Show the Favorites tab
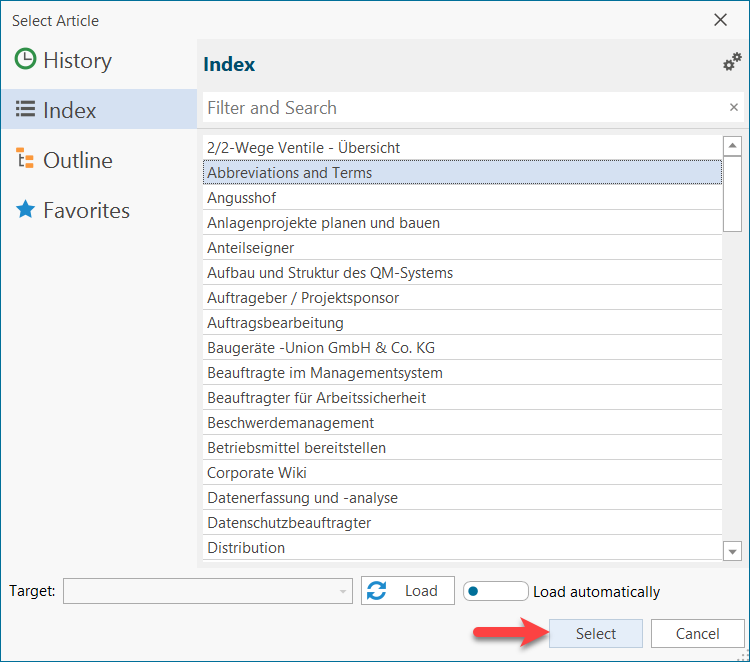Viewport: 750px width, 662px height. coord(86,210)
